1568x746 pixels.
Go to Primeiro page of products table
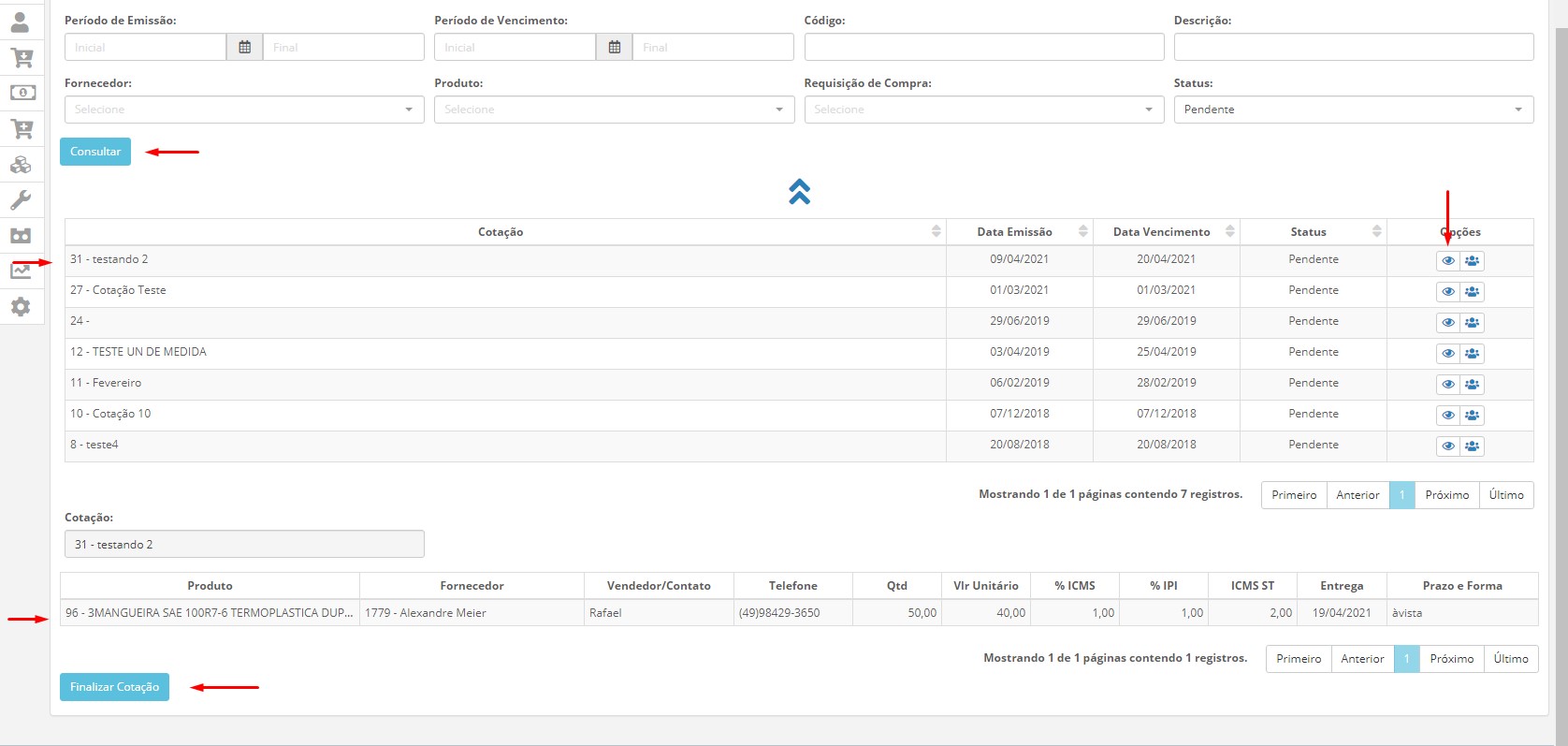[1299, 659]
